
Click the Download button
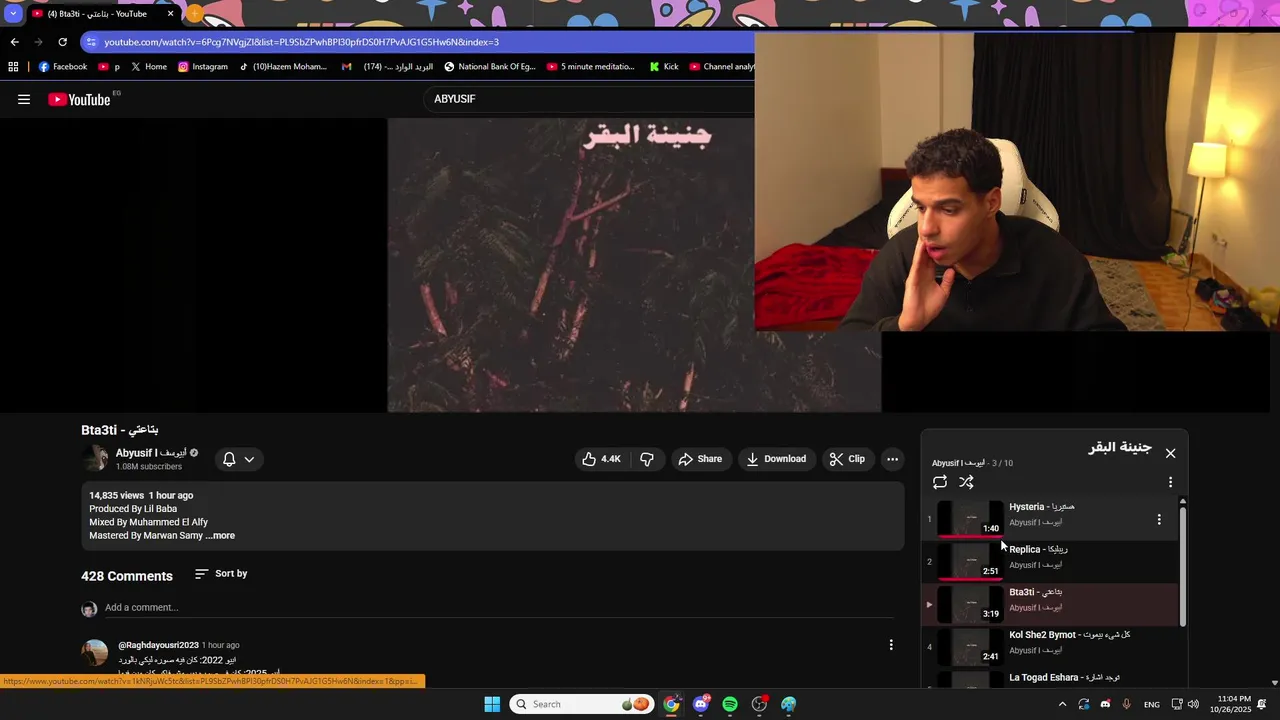[x=776, y=459]
